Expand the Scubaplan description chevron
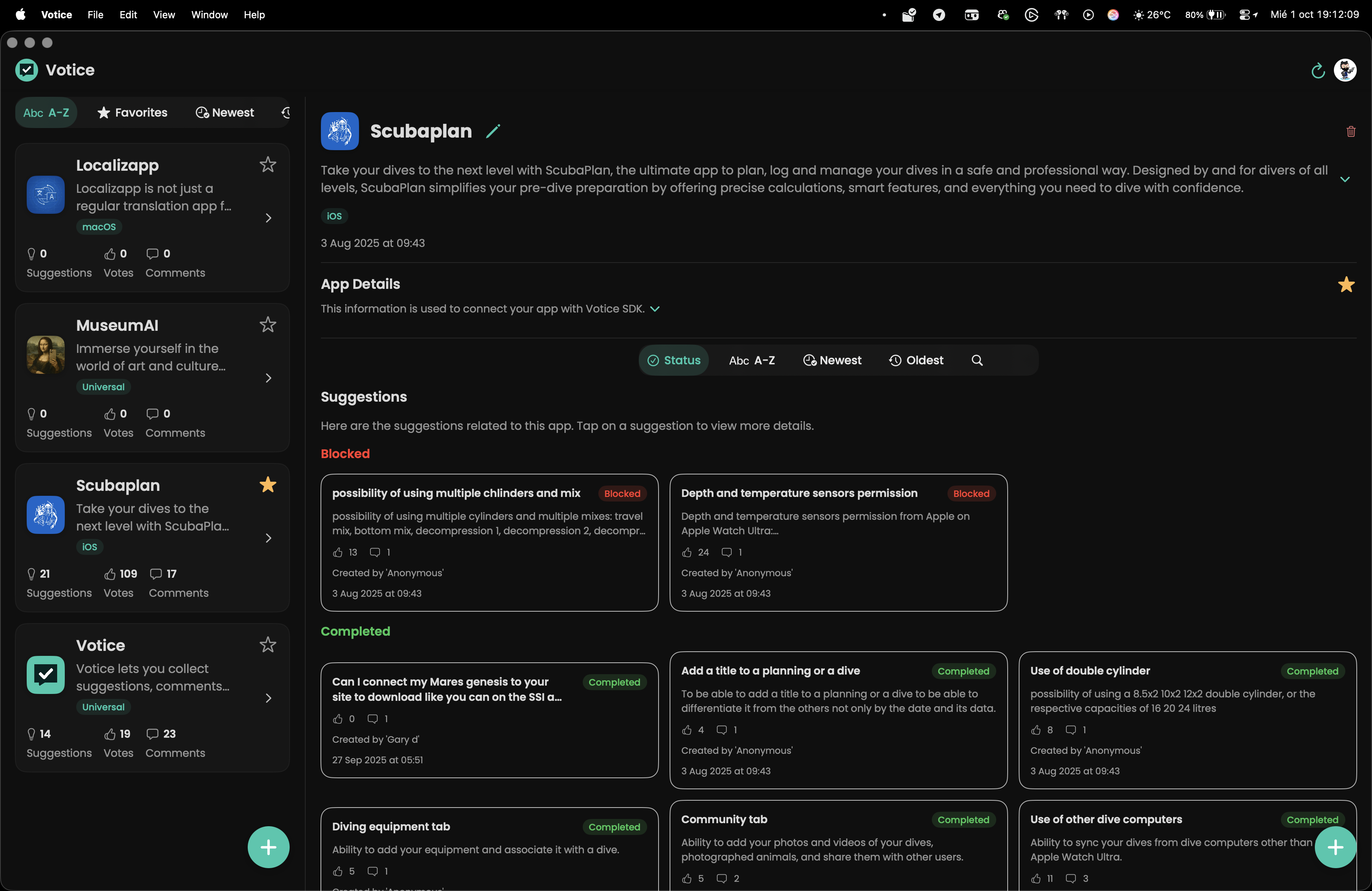 tap(1344, 179)
